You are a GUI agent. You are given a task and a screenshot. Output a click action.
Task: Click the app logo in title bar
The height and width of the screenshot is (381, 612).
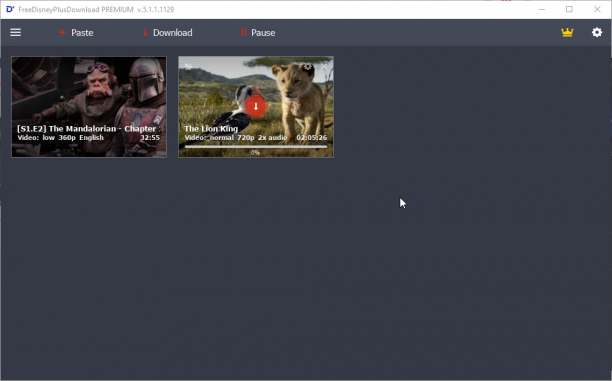[x=10, y=9]
